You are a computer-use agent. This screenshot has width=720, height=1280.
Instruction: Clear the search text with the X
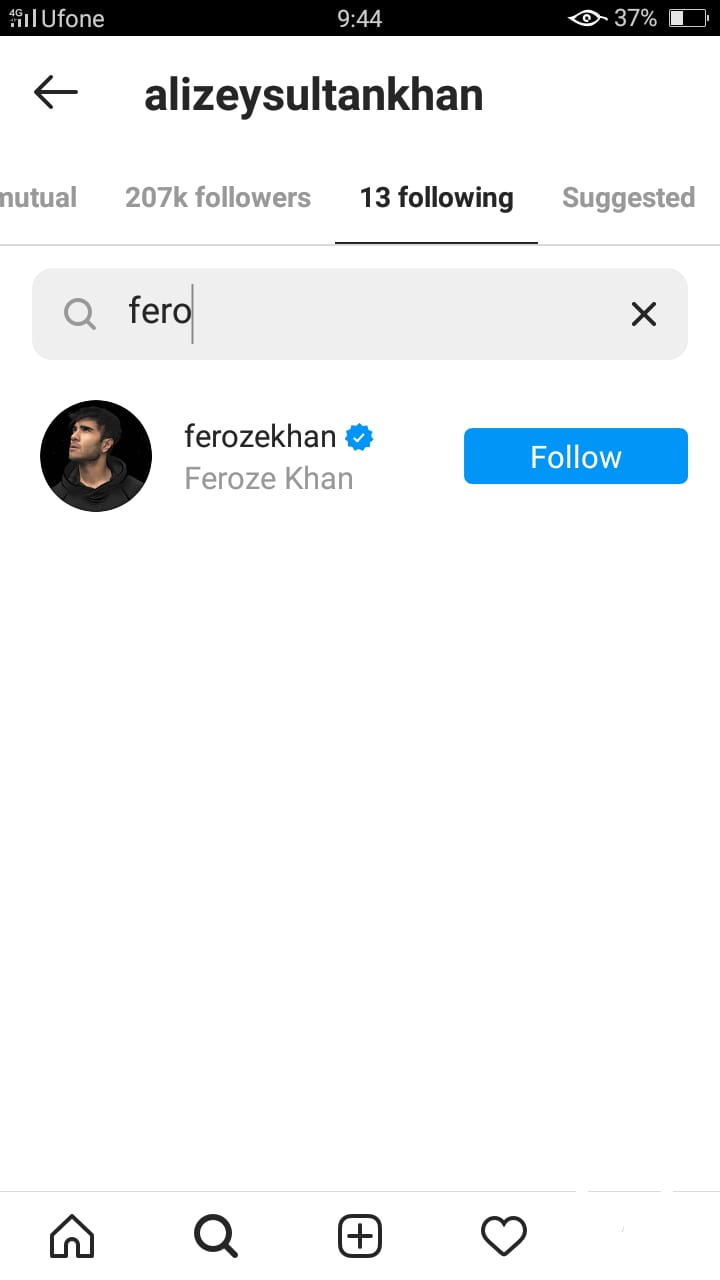coord(644,314)
